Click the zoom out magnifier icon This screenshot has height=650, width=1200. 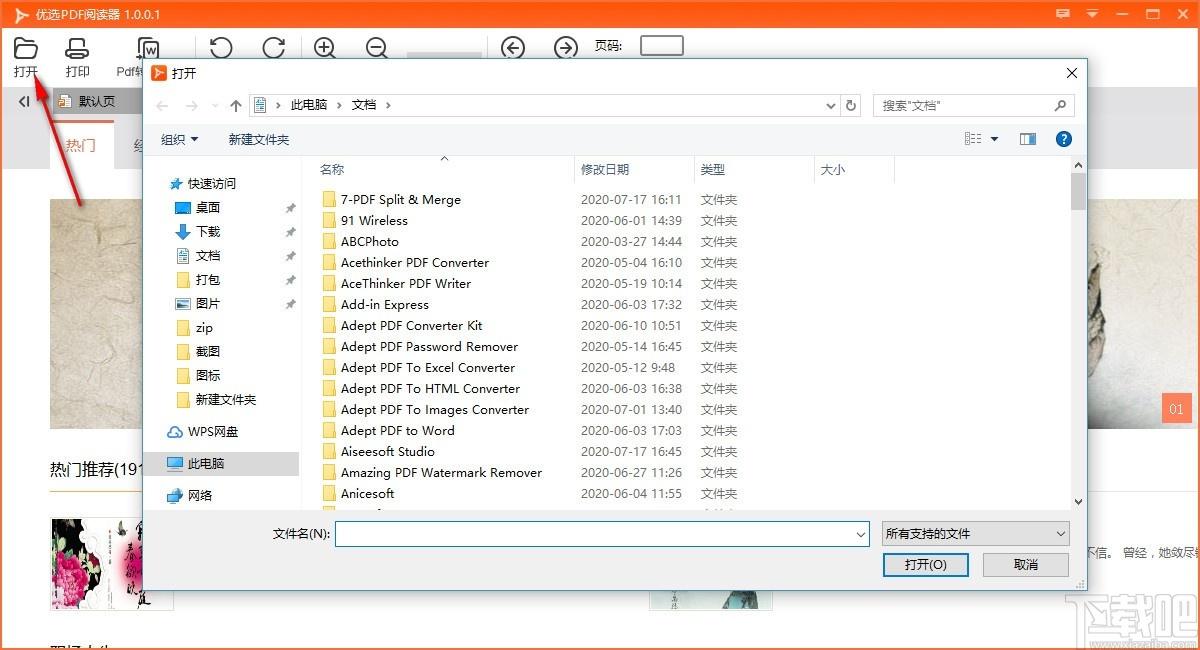[377, 48]
